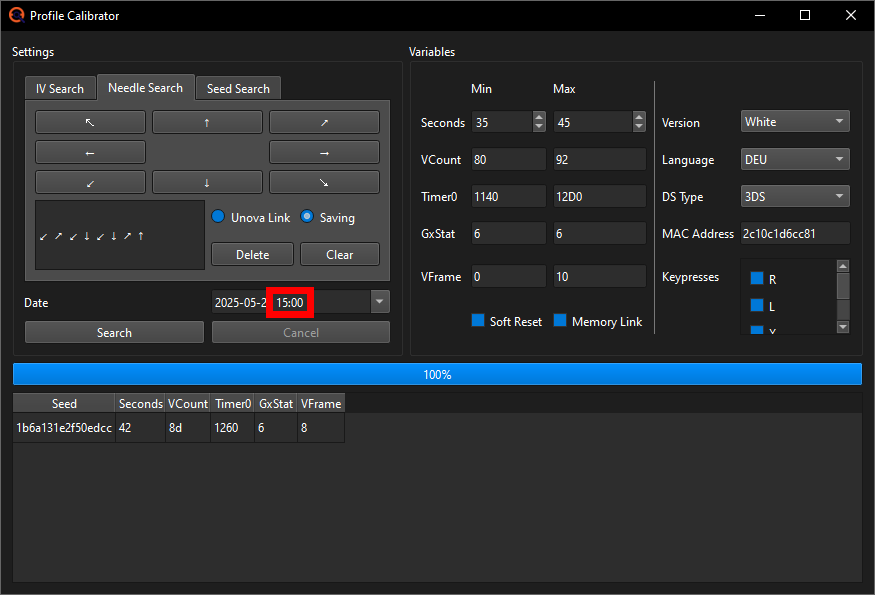Open the IV Search tab

point(60,88)
